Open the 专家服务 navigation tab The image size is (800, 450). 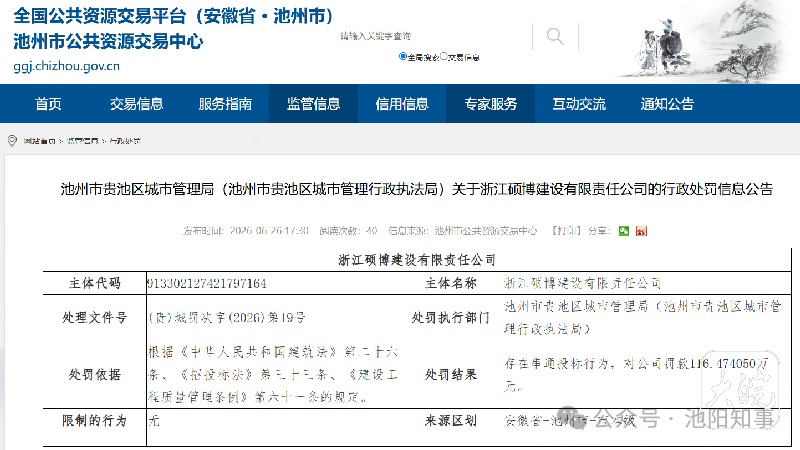click(490, 104)
